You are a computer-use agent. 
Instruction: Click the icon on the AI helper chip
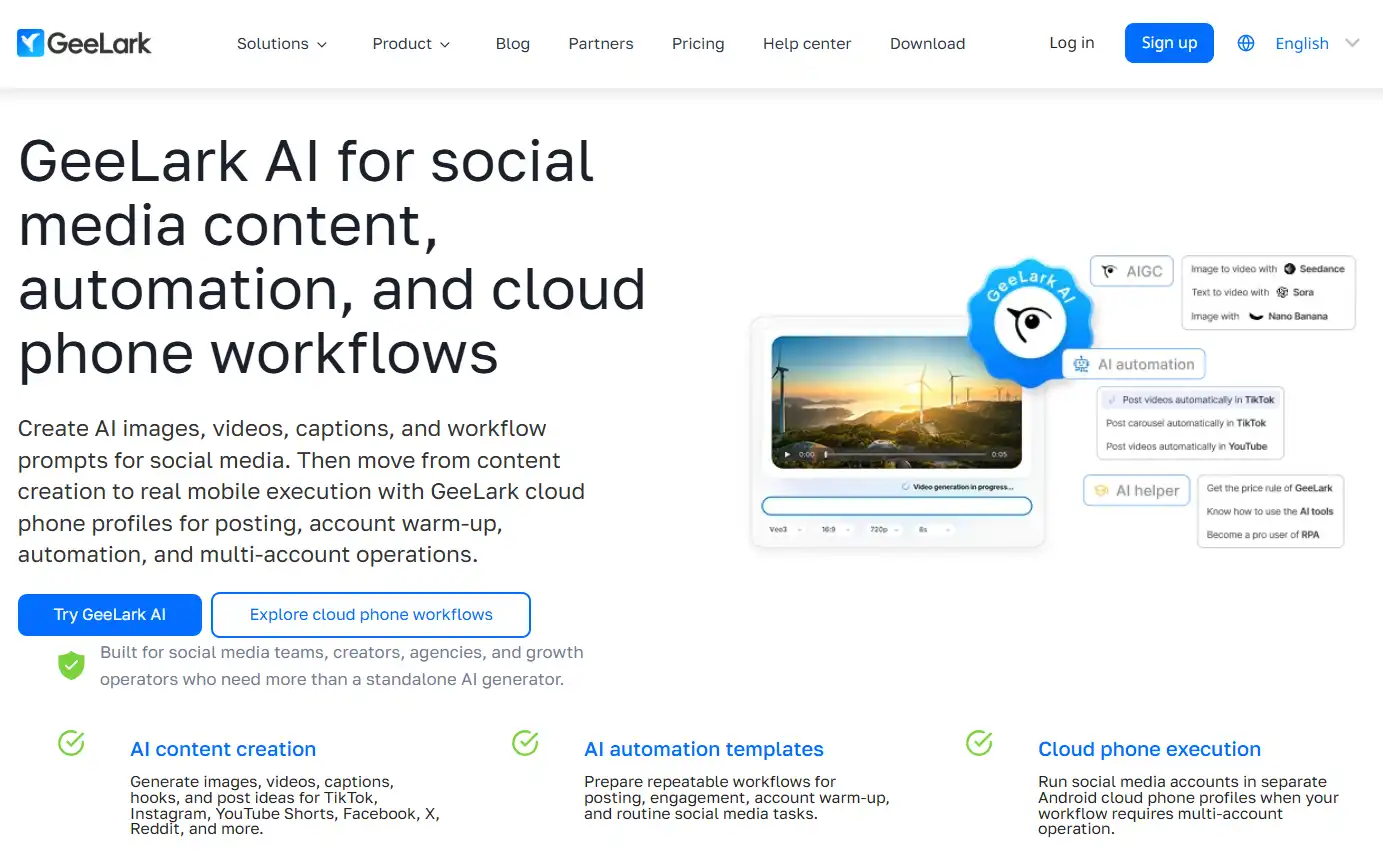point(1101,491)
